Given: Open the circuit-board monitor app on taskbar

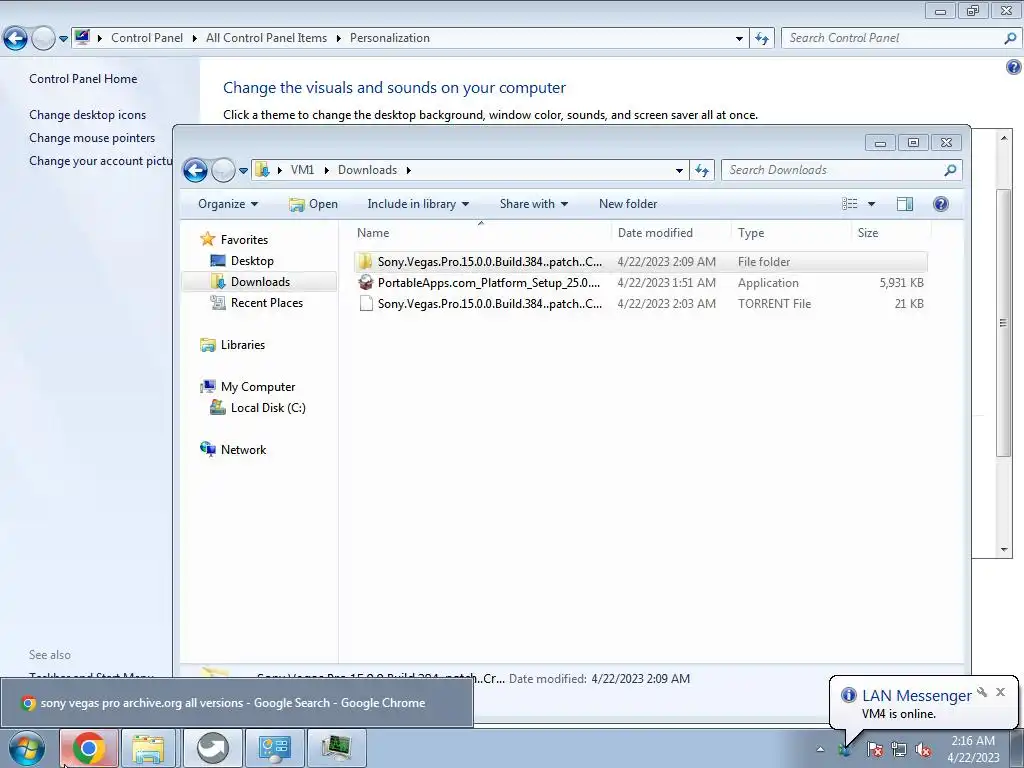Looking at the screenshot, I should point(336,748).
